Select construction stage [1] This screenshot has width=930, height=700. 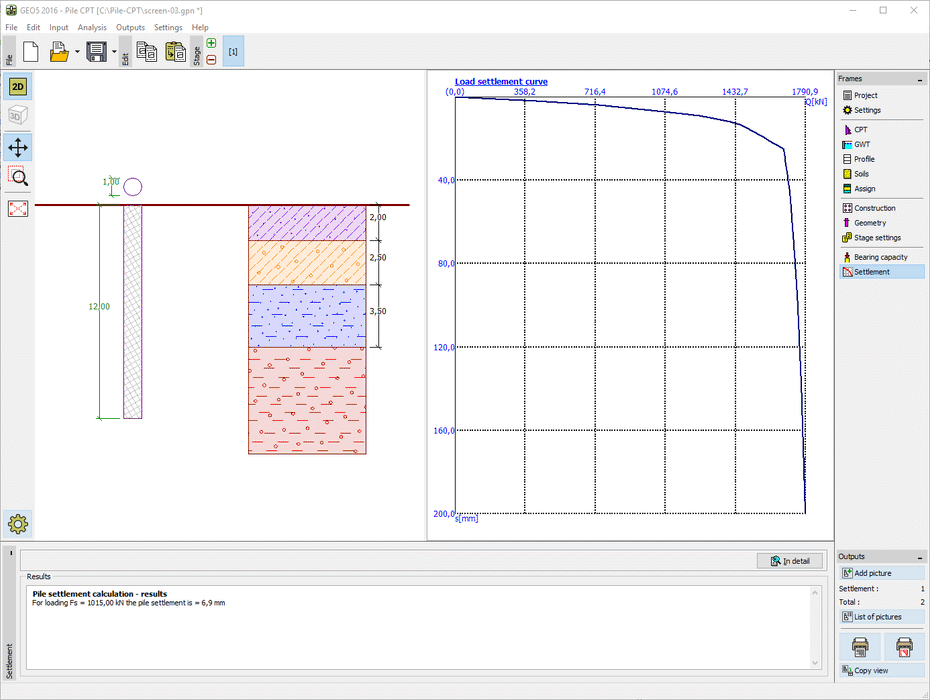click(232, 51)
